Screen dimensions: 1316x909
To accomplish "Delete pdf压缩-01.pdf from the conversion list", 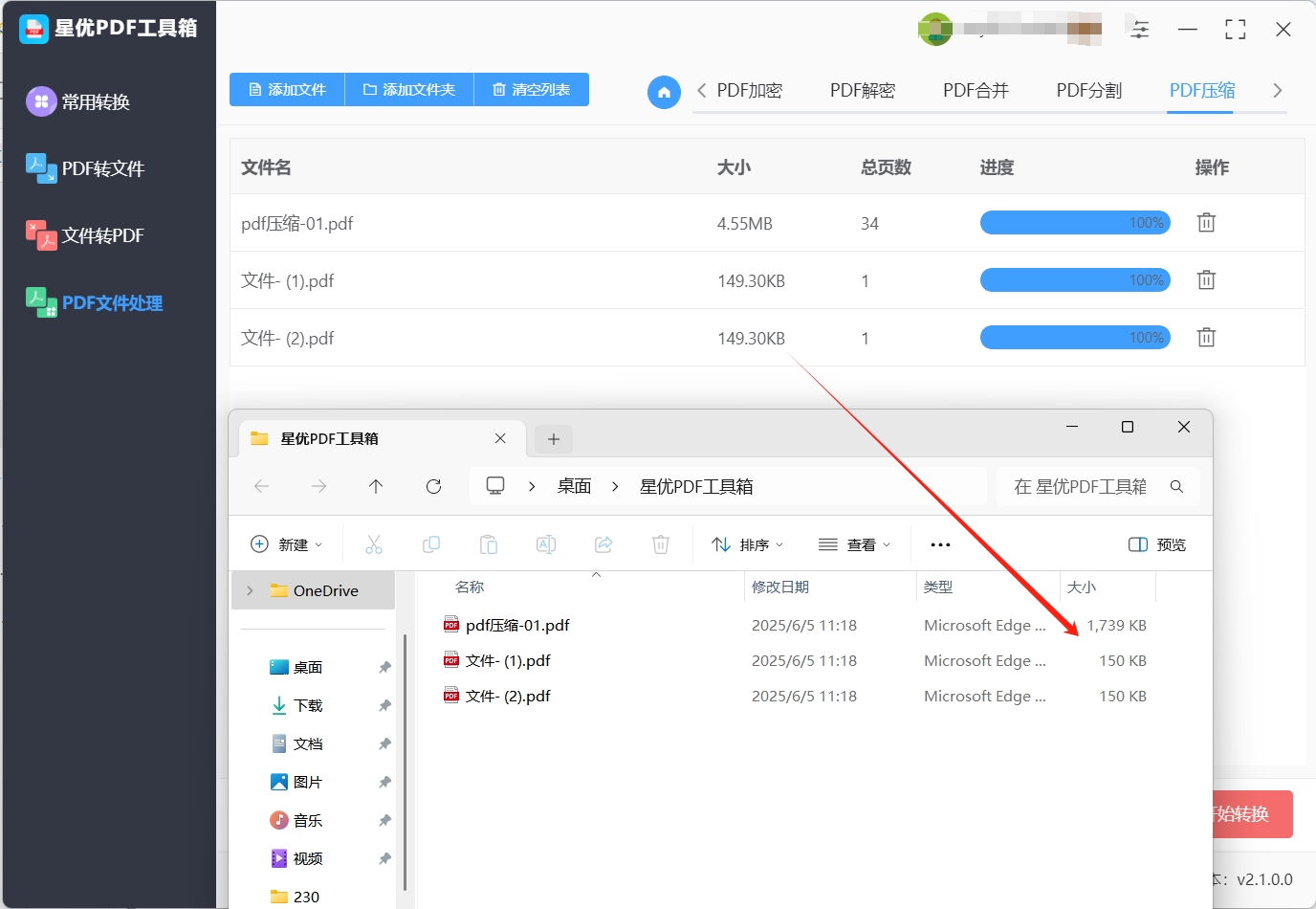I will point(1206,223).
